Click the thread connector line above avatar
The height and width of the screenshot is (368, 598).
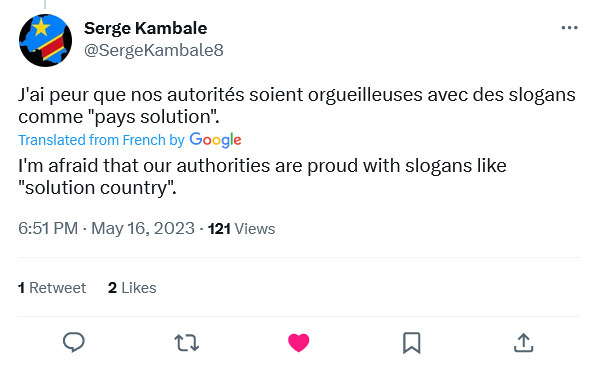[x=45, y=4]
